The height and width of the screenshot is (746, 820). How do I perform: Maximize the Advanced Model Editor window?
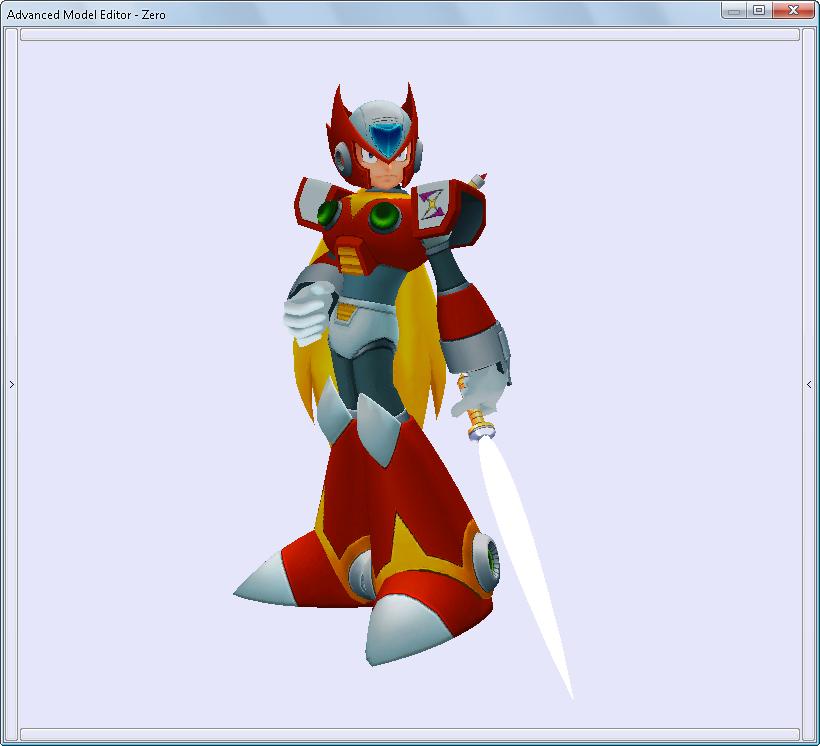coord(759,10)
